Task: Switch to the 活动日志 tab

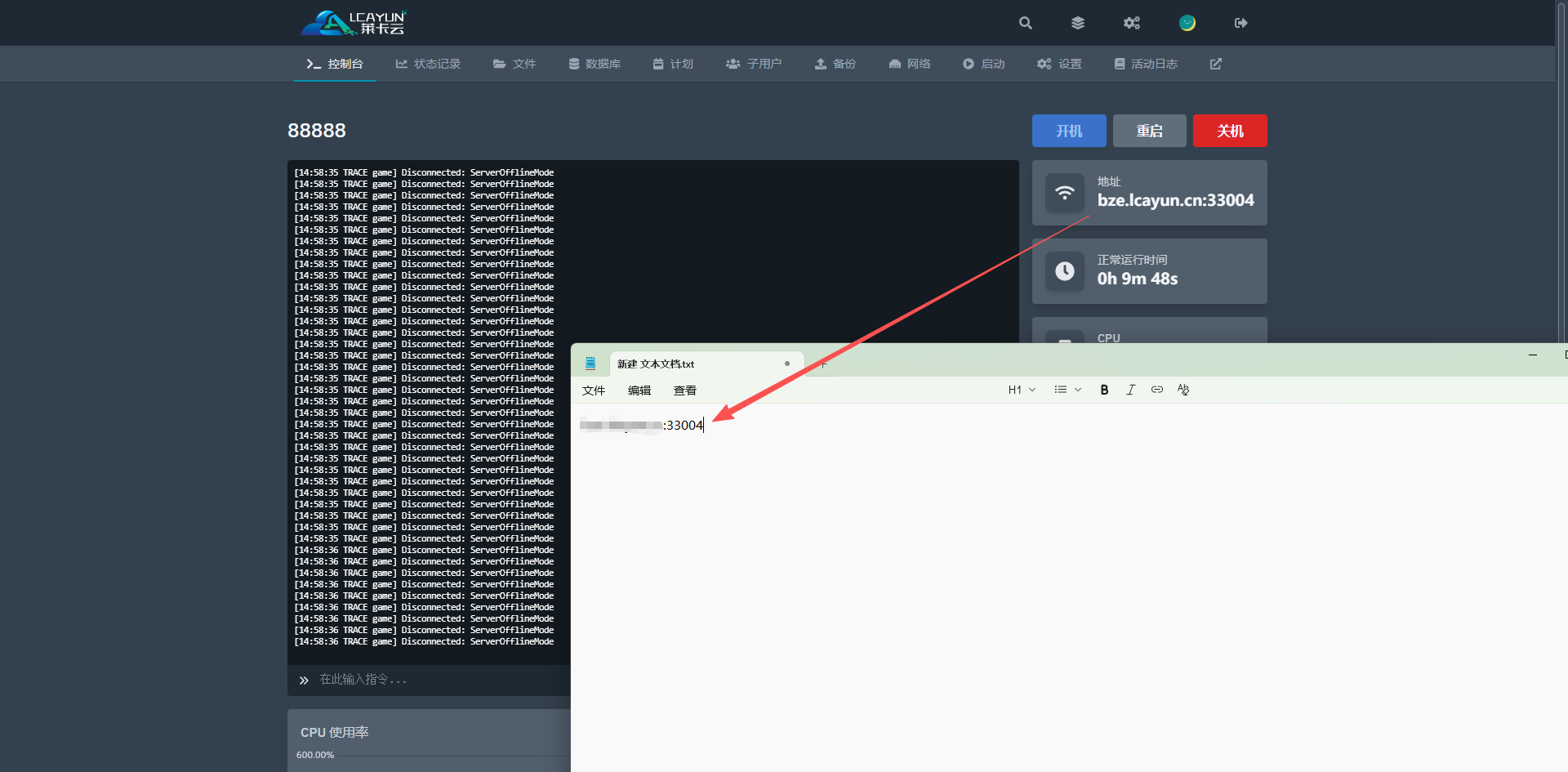Action: coord(1146,64)
